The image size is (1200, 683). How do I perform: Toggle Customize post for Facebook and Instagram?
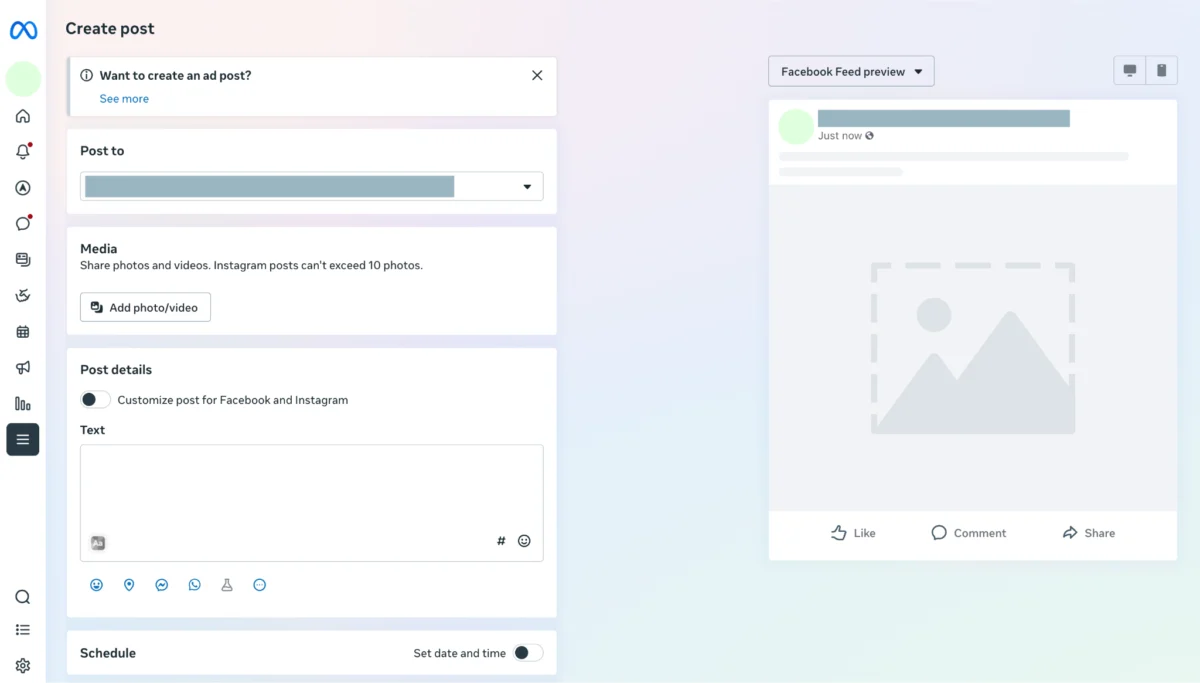95,400
